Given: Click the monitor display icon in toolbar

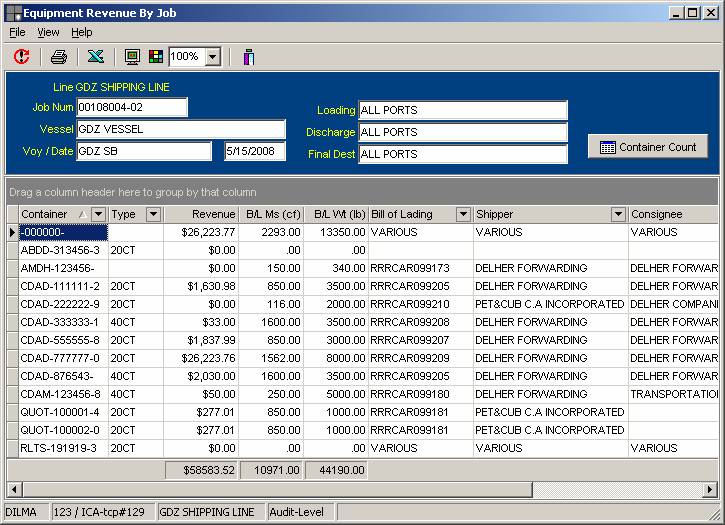Looking at the screenshot, I should [133, 57].
